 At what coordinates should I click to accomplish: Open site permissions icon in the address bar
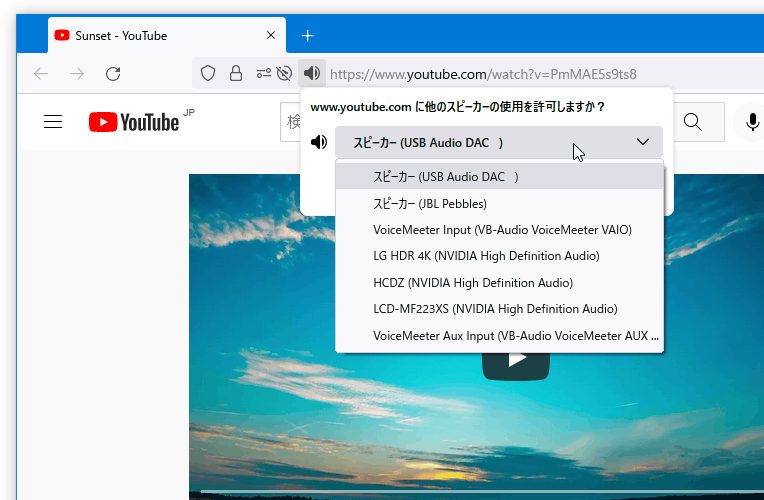264,74
